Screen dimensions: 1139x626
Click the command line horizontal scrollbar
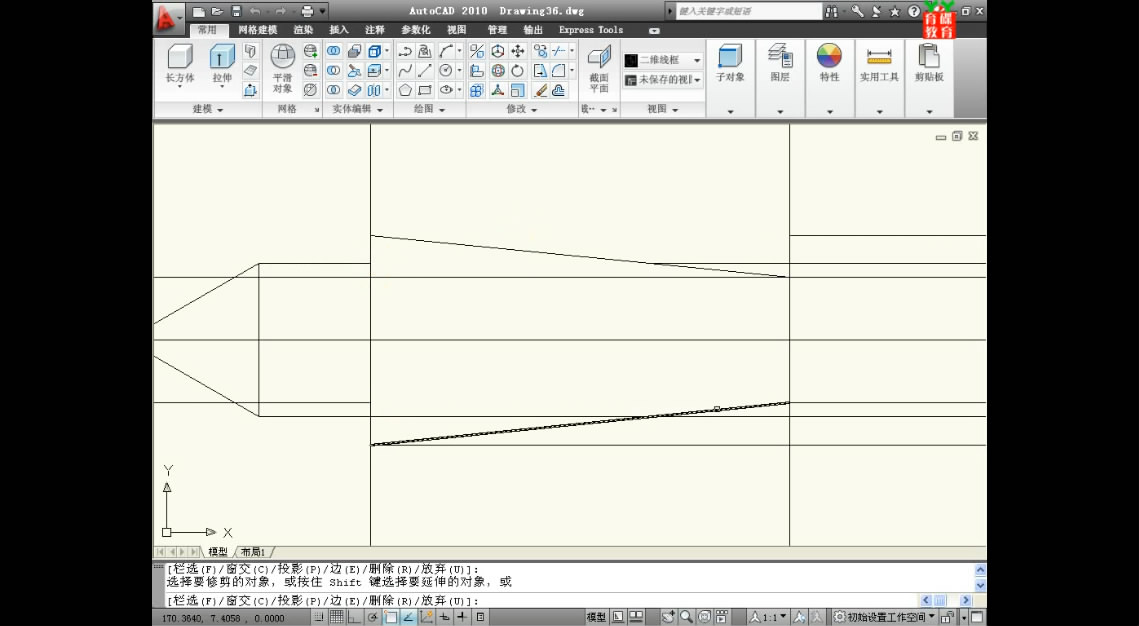pyautogui.click(x=947, y=601)
